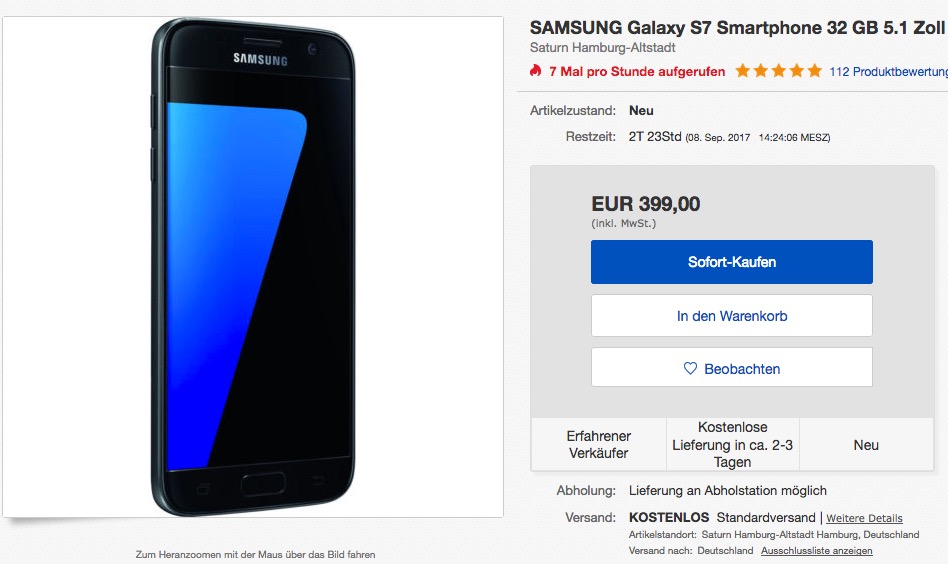The image size is (948, 564).
Task: Open the Ausschlussliste anzeigen link
Action: click(816, 551)
